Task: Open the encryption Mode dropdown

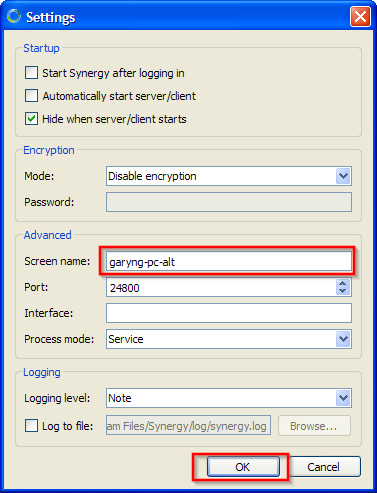Action: click(x=229, y=176)
